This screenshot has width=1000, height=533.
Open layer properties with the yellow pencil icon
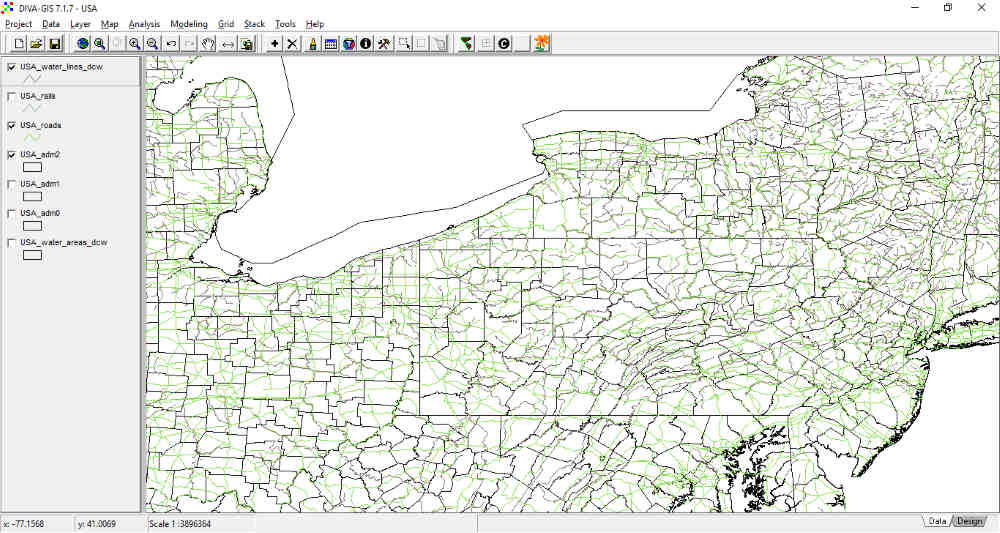(312, 43)
